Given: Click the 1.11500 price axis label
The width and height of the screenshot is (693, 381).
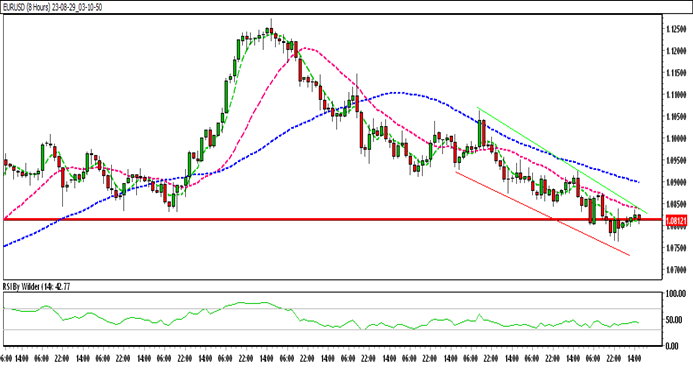Looking at the screenshot, I should point(677,73).
